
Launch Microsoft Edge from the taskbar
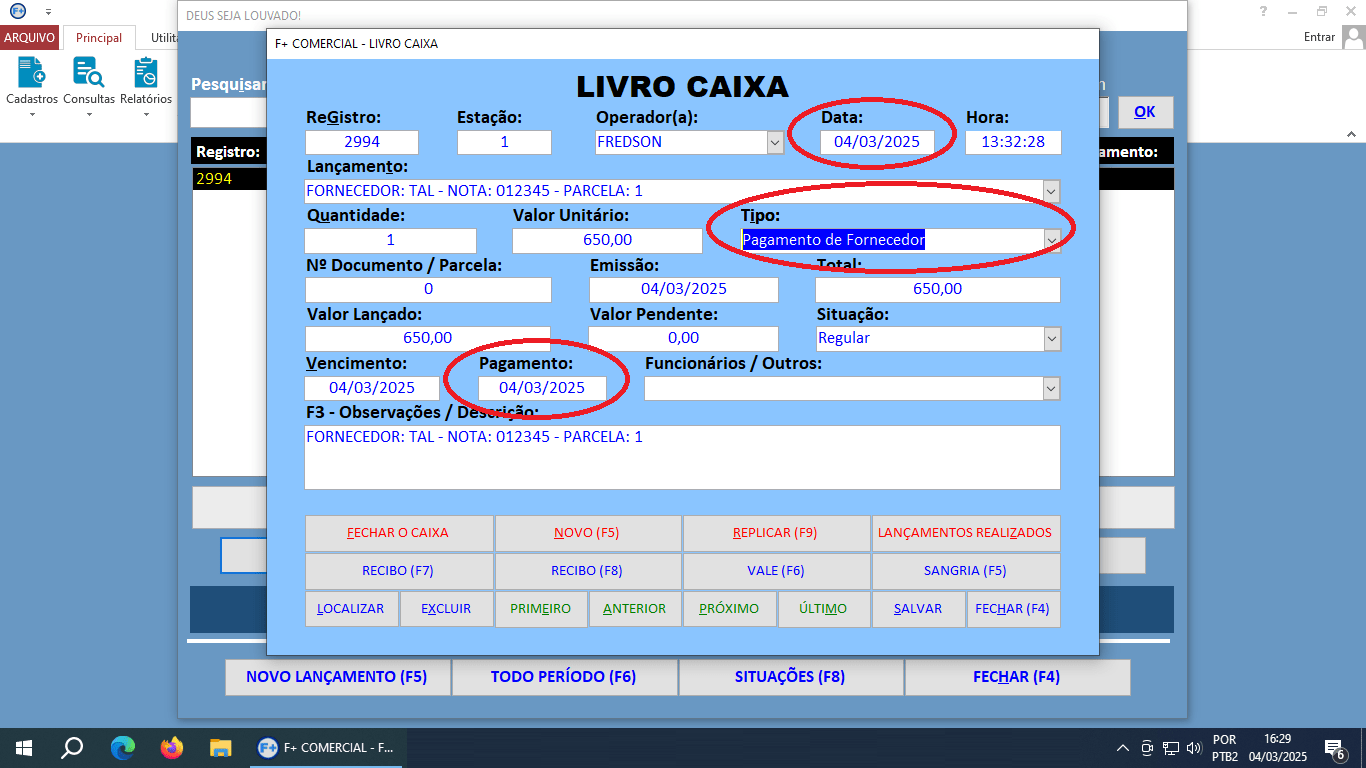click(122, 747)
